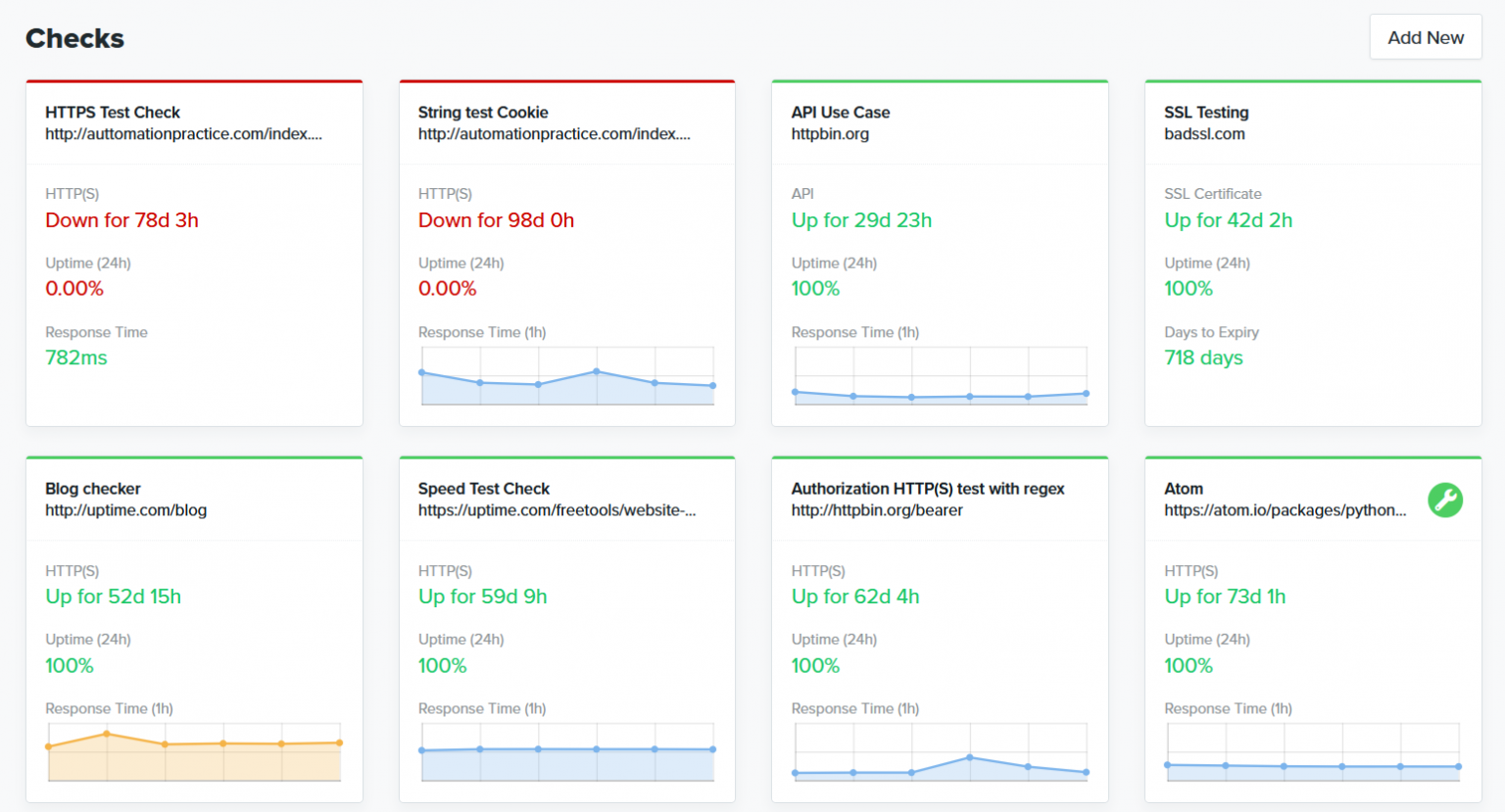Image resolution: width=1505 pixels, height=812 pixels.
Task: Click API Use Case response time chart
Action: [941, 376]
